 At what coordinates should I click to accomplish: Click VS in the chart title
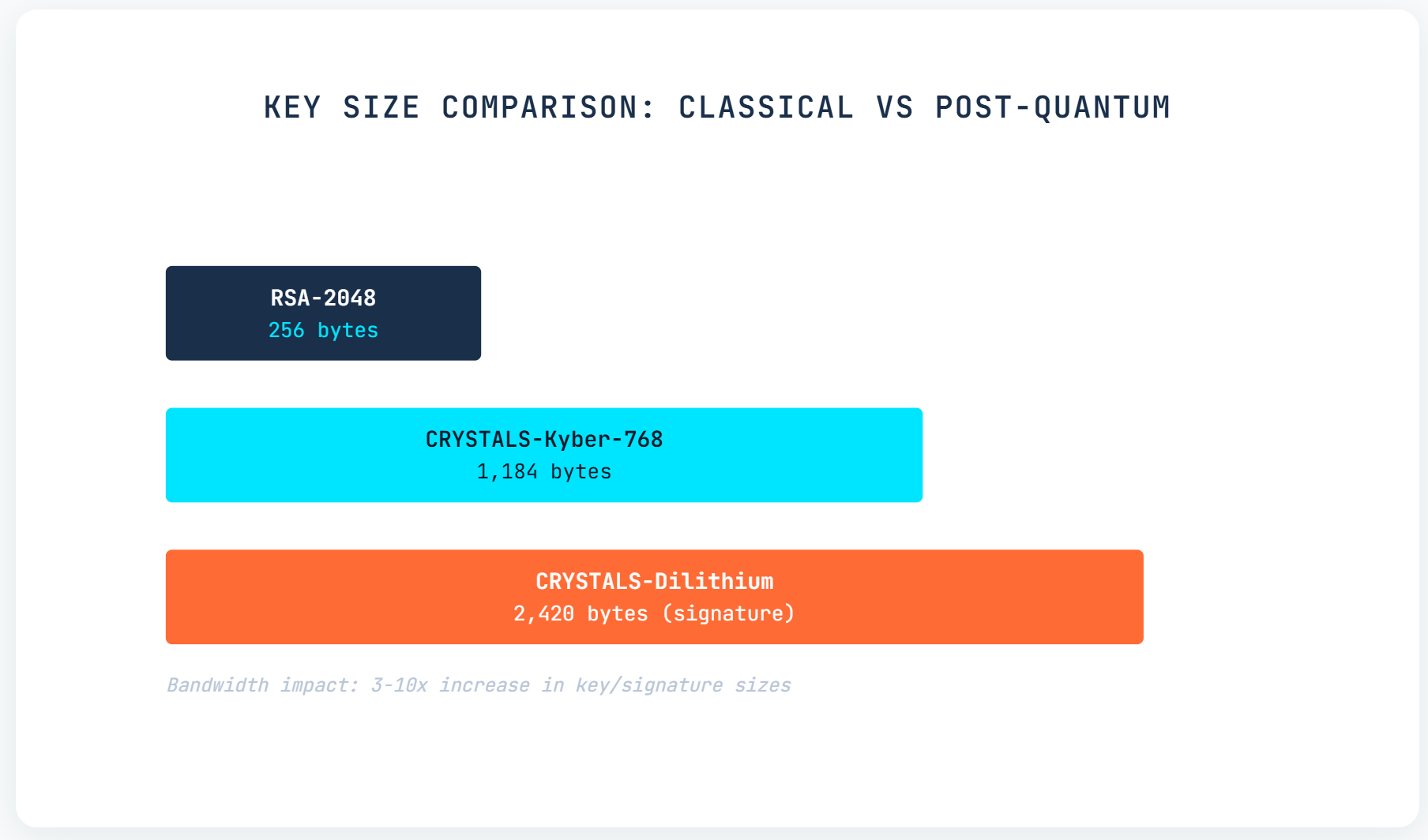coord(895,107)
